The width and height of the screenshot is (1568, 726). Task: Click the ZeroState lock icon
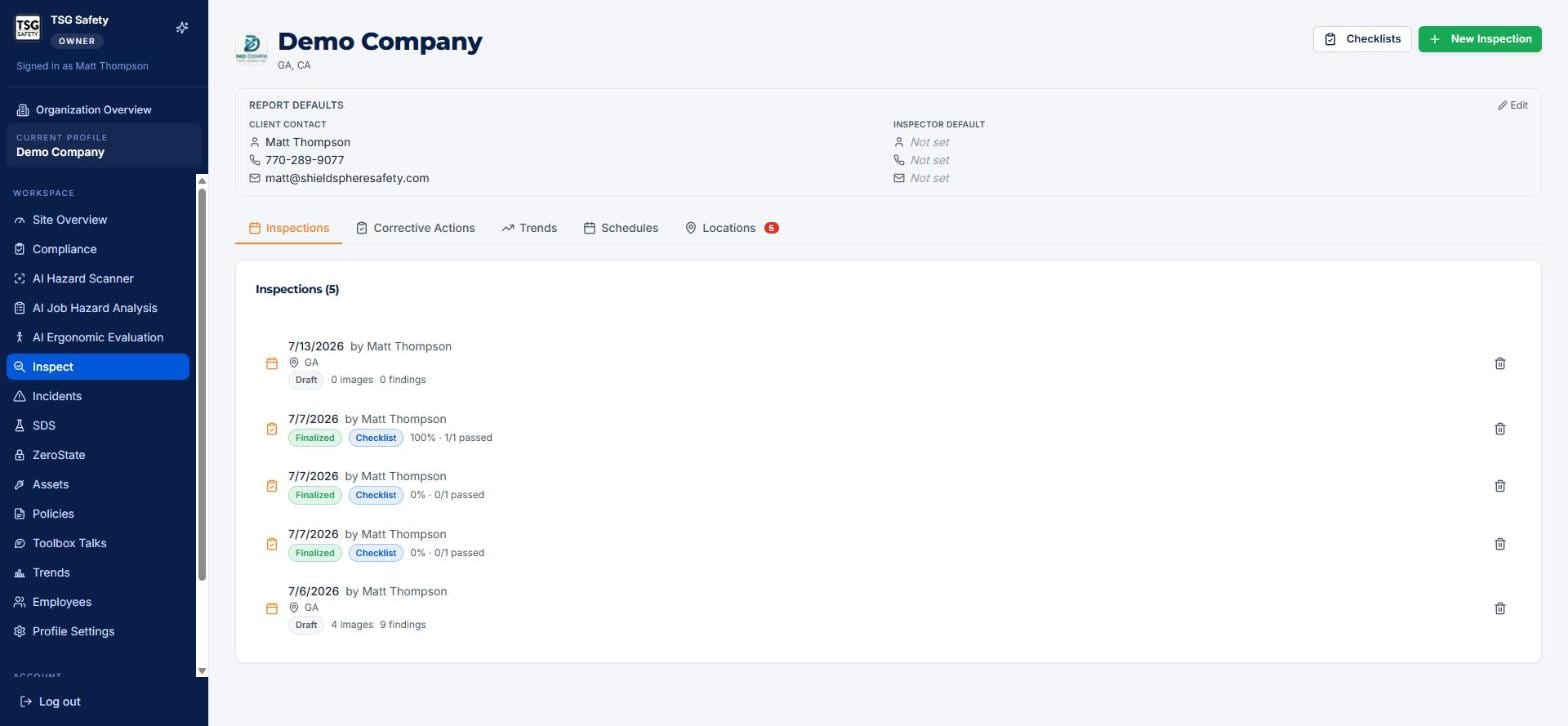tap(19, 455)
